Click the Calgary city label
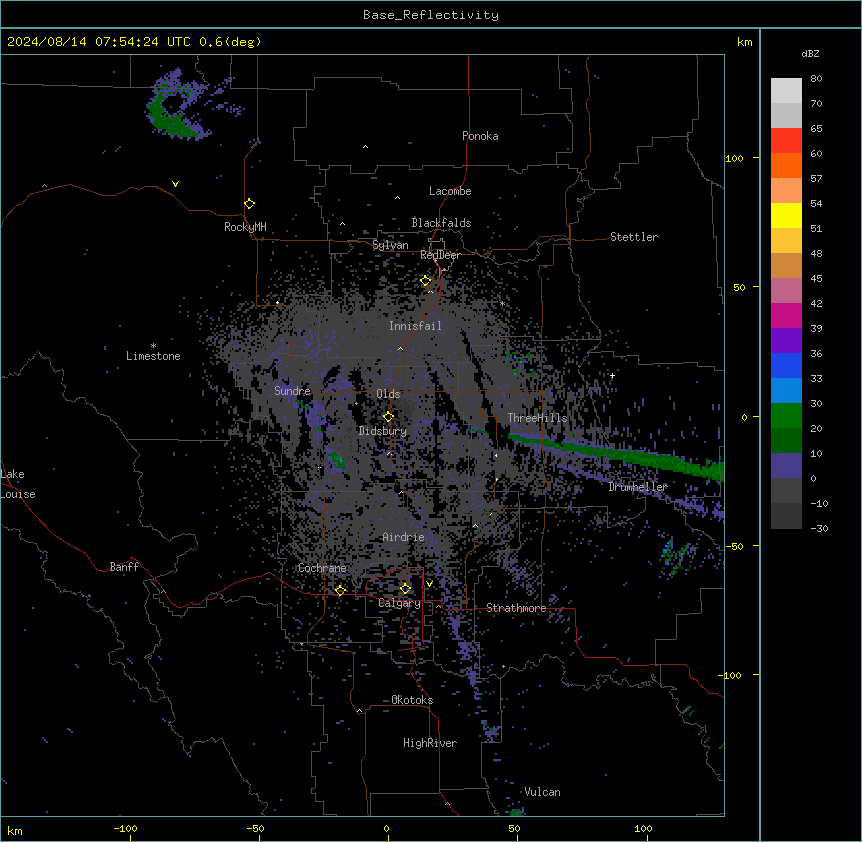The height and width of the screenshot is (842, 862). pos(400,603)
